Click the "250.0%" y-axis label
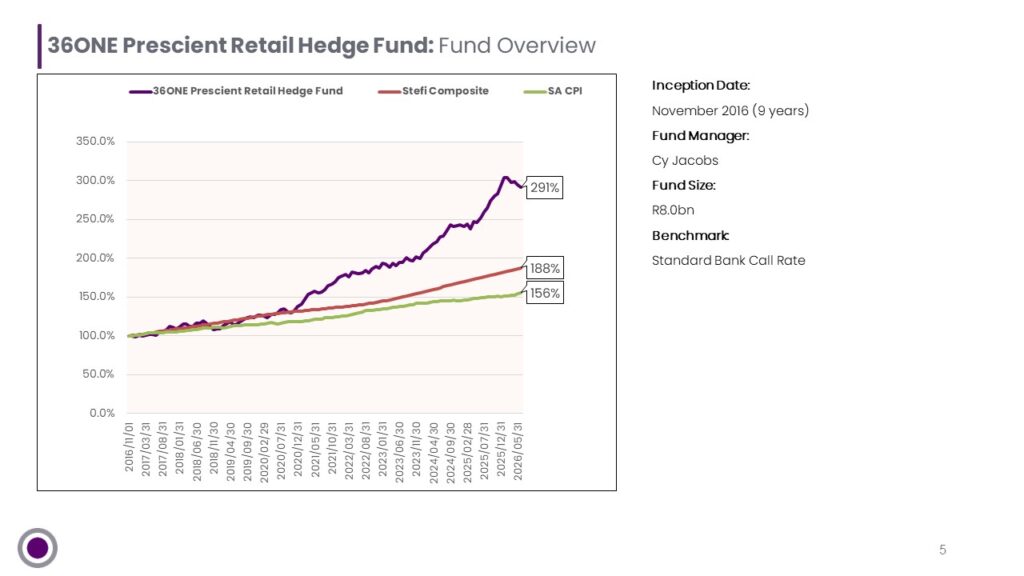 pyautogui.click(x=95, y=219)
